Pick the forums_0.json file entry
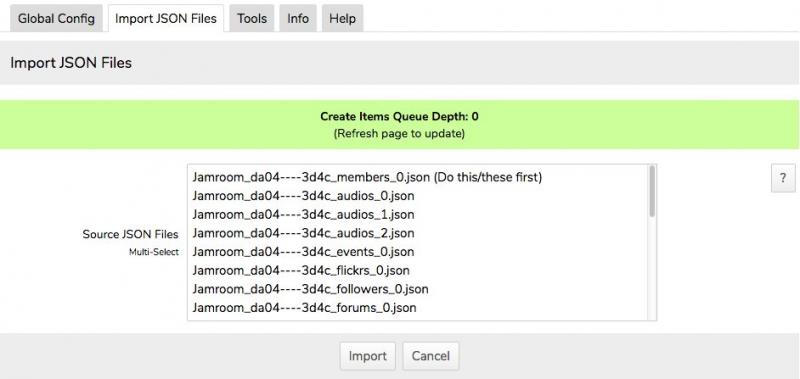 tap(417, 308)
